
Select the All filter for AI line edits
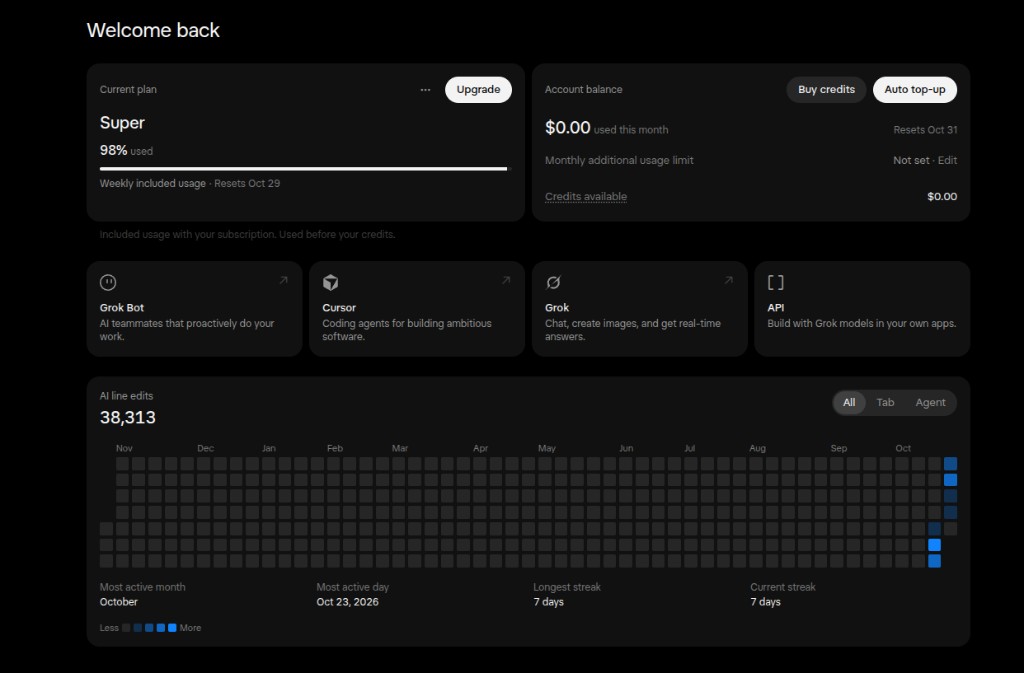849,403
